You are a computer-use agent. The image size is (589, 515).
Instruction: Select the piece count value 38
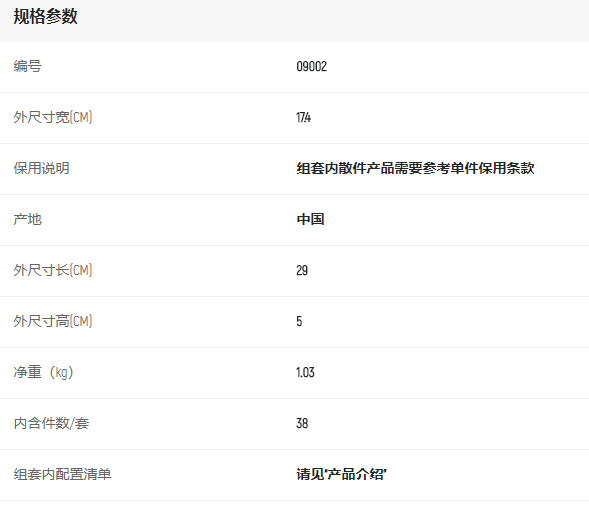[302, 424]
